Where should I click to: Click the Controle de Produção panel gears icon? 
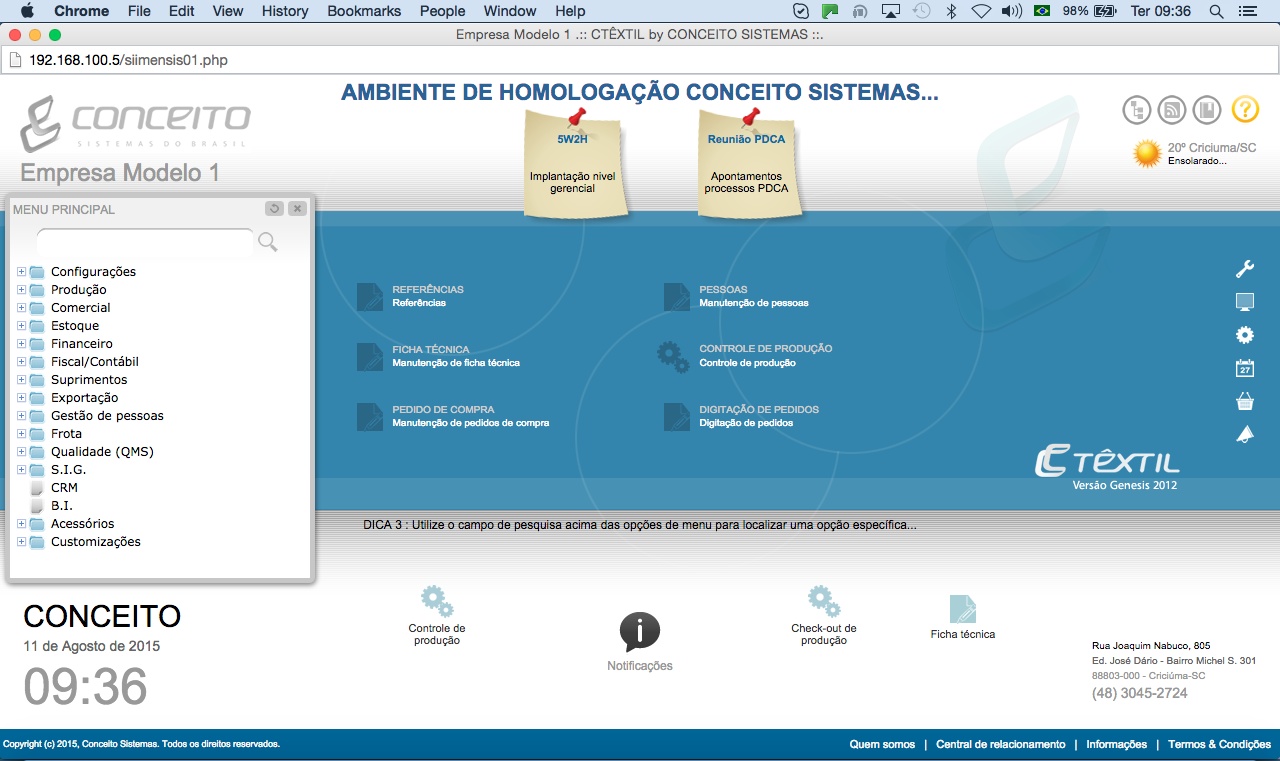point(673,357)
